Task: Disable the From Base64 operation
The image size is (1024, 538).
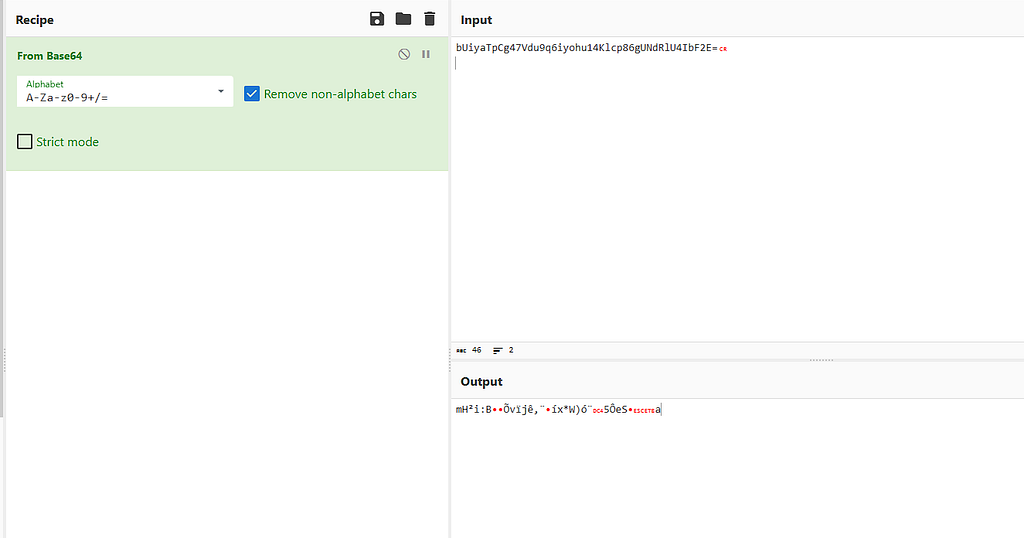Action: click(x=404, y=54)
